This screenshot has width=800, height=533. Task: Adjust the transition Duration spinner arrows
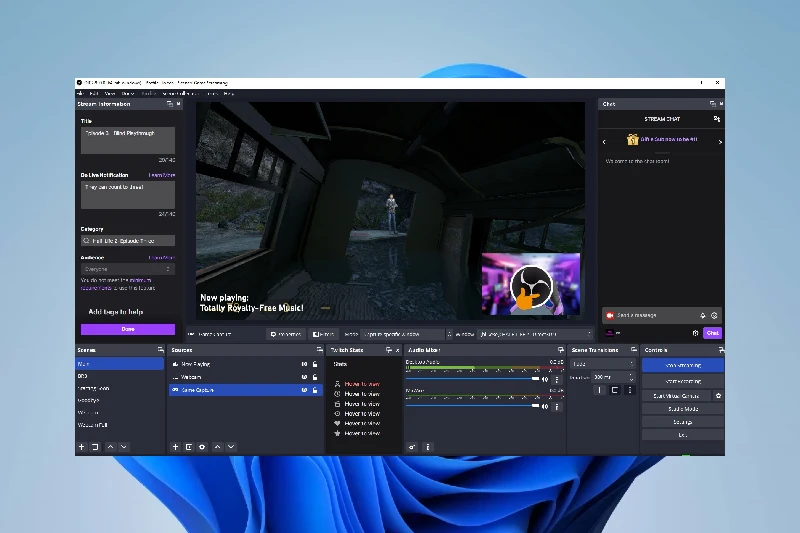(x=631, y=377)
